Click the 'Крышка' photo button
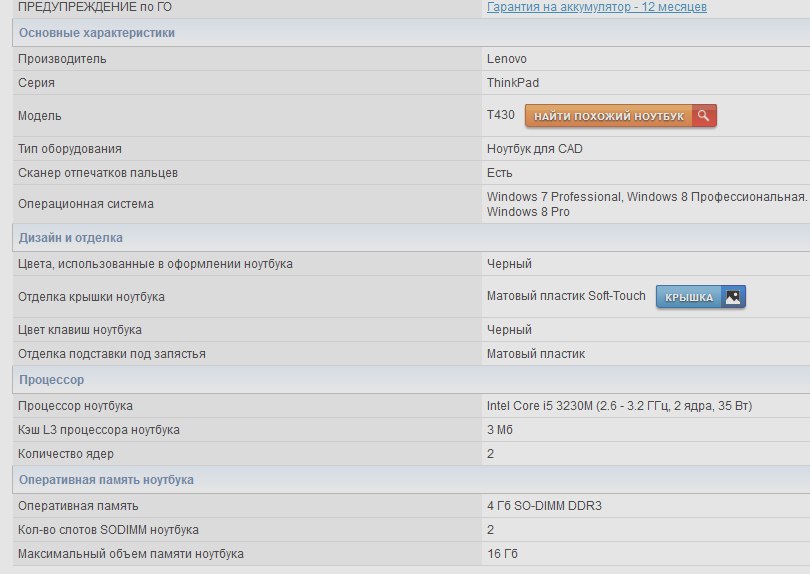The width and height of the screenshot is (810, 574). (700, 297)
